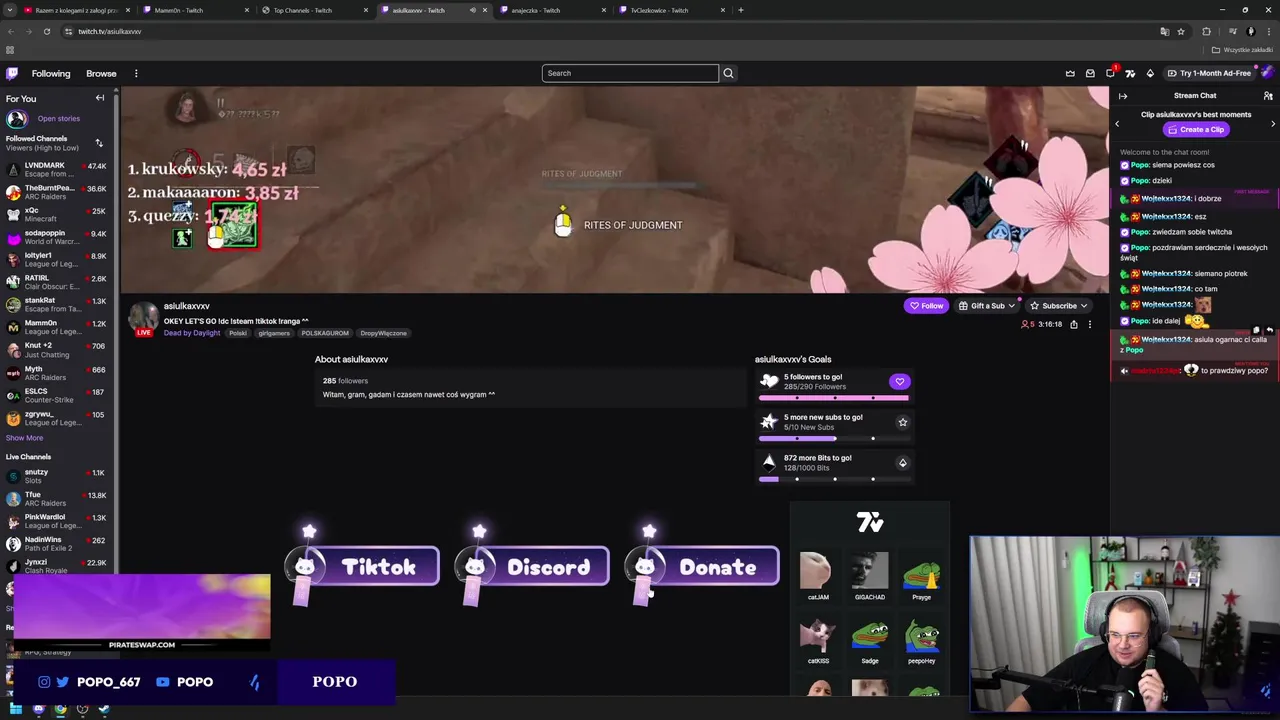
Task: Go to previous clip banner arrow
Action: pos(1117,123)
